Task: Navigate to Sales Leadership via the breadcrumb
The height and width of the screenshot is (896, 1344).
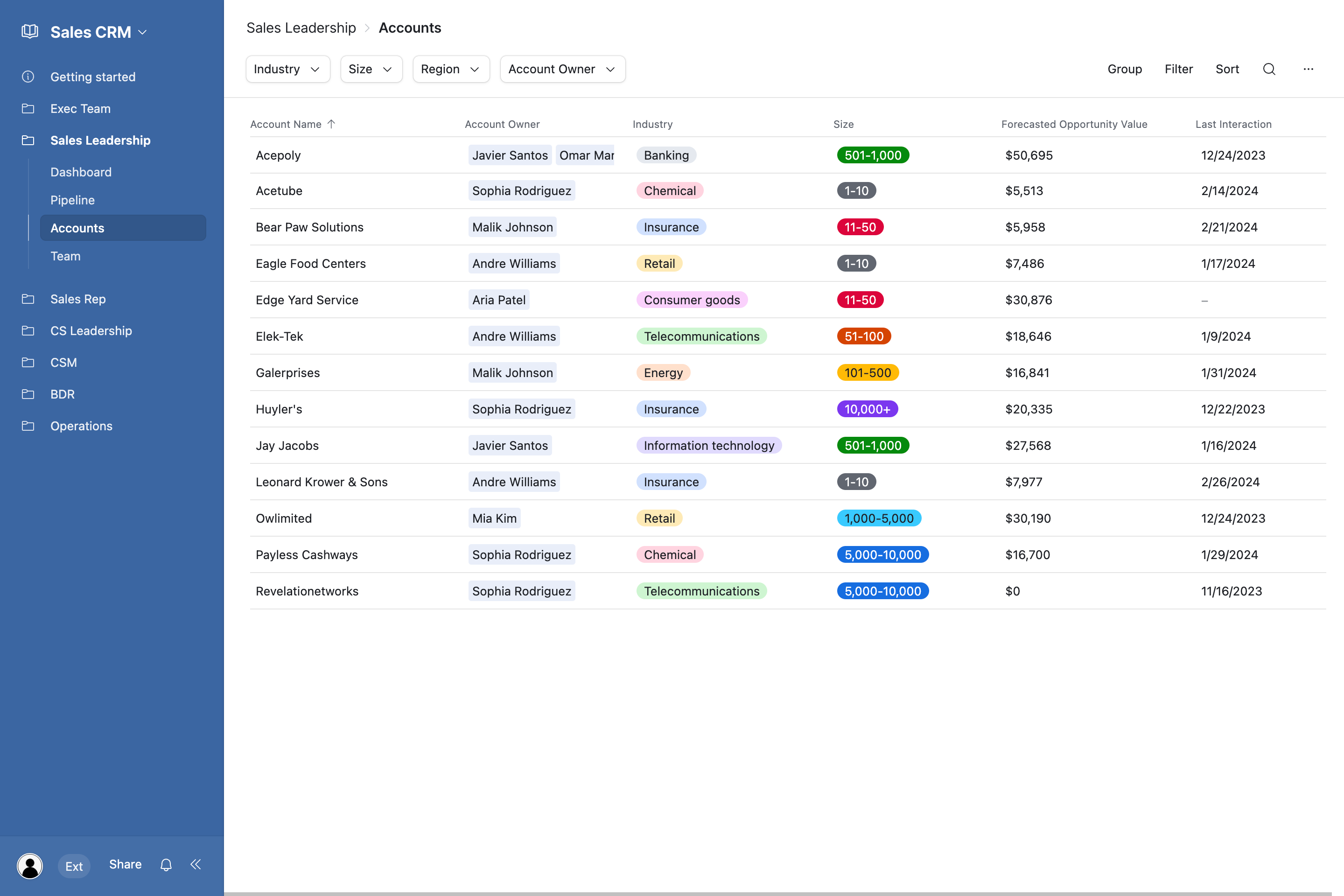Action: [301, 28]
